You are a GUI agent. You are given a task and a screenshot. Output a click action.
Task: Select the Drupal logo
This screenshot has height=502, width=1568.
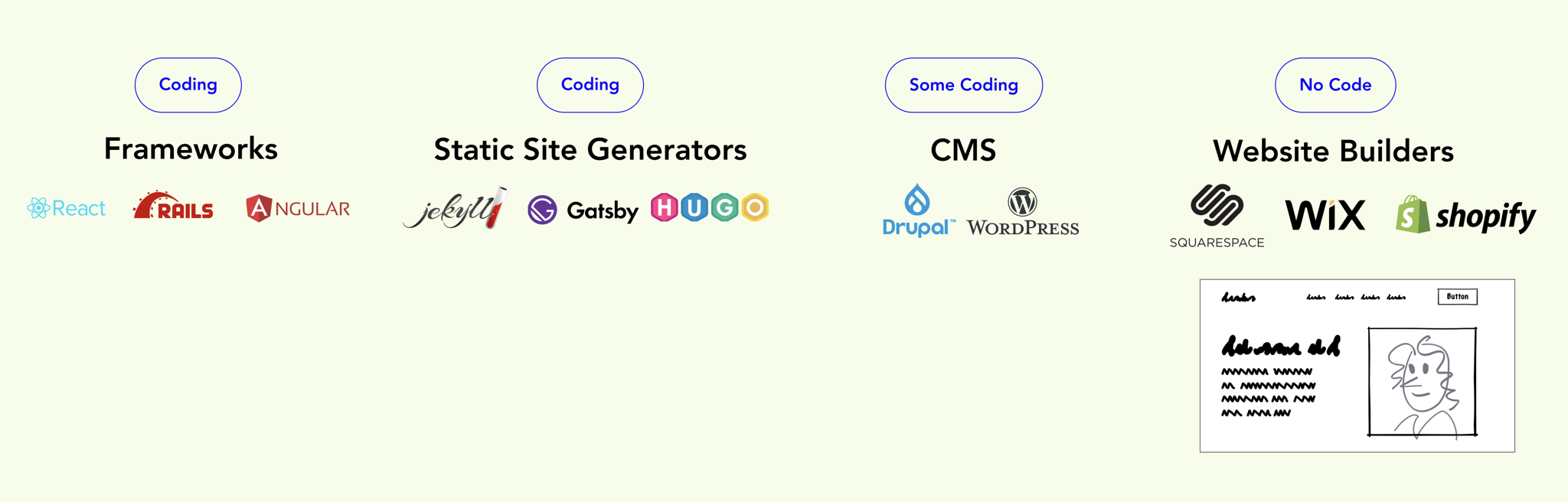tap(918, 210)
